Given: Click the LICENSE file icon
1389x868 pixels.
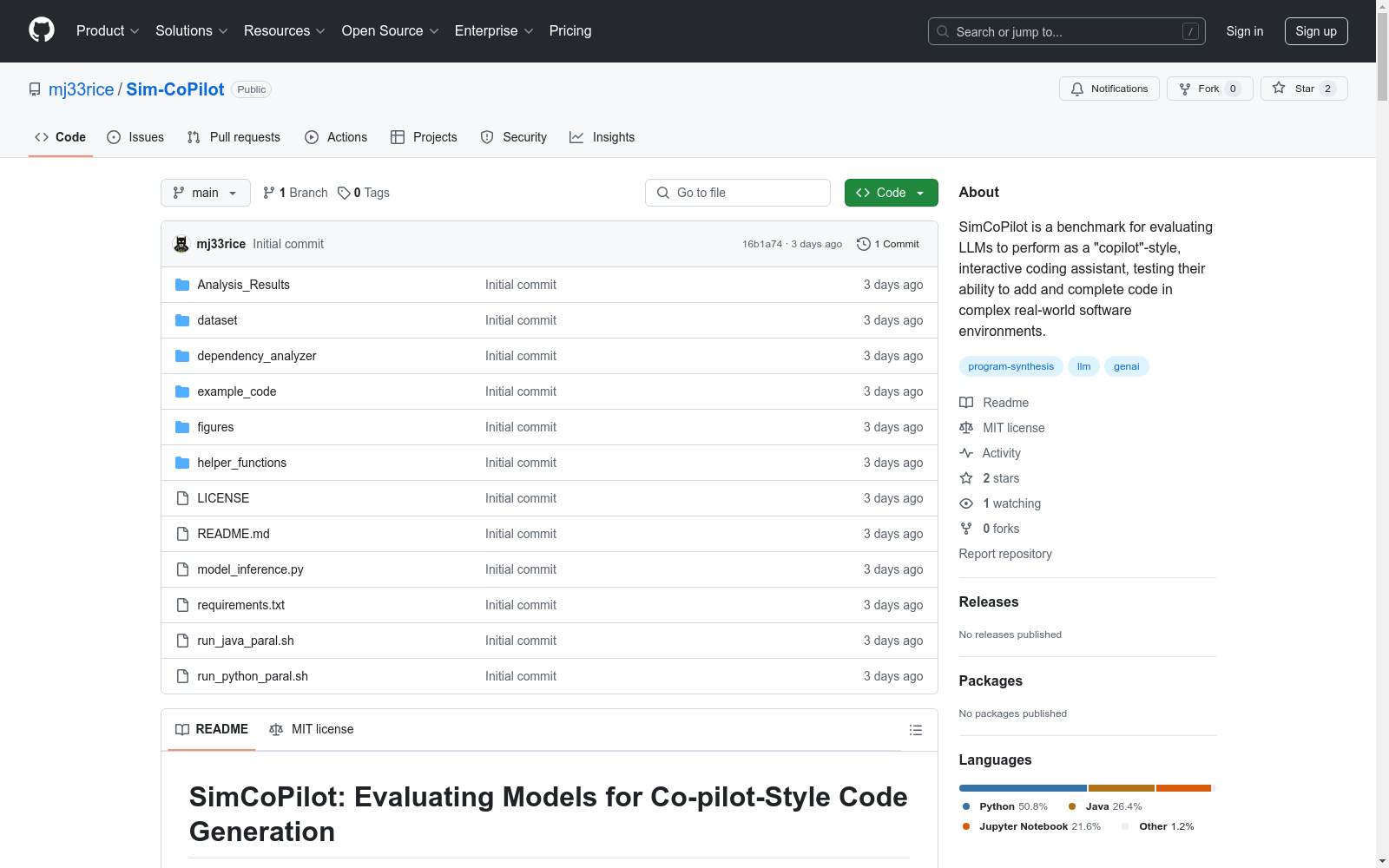Looking at the screenshot, I should [x=182, y=498].
